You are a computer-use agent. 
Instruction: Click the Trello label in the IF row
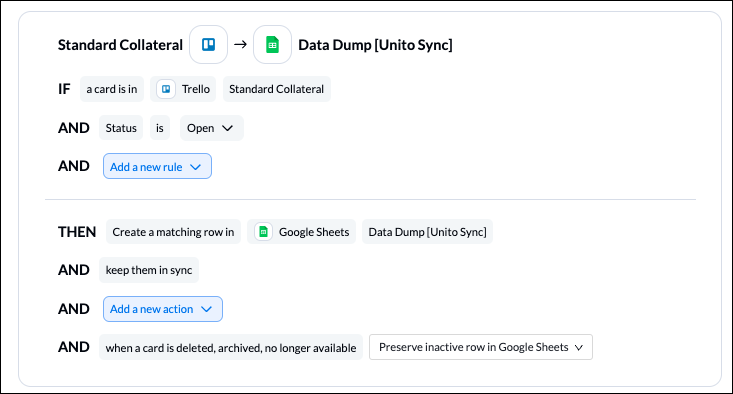[x=196, y=89]
